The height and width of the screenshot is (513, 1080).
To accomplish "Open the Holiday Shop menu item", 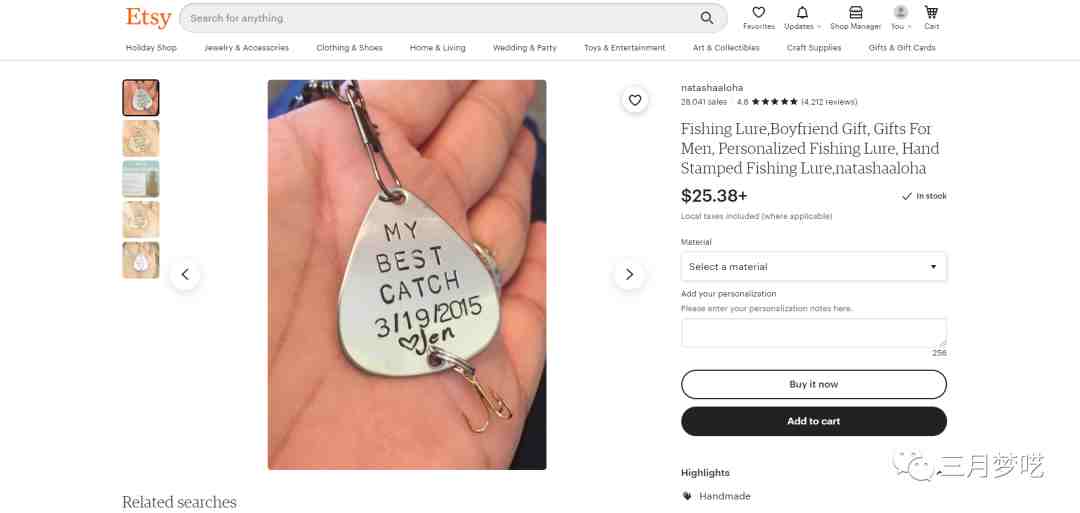I will tap(152, 48).
